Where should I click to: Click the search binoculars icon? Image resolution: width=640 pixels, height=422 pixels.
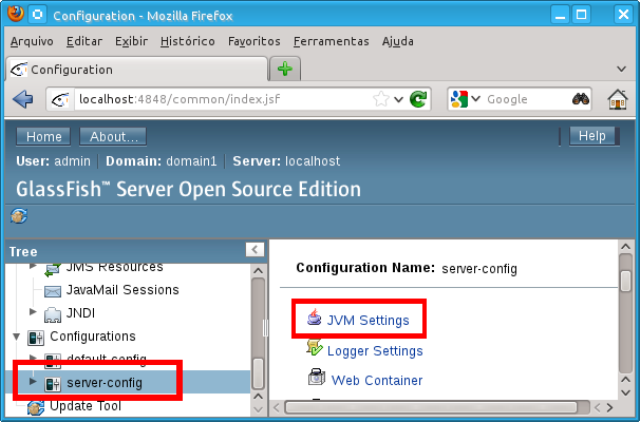tap(581, 99)
